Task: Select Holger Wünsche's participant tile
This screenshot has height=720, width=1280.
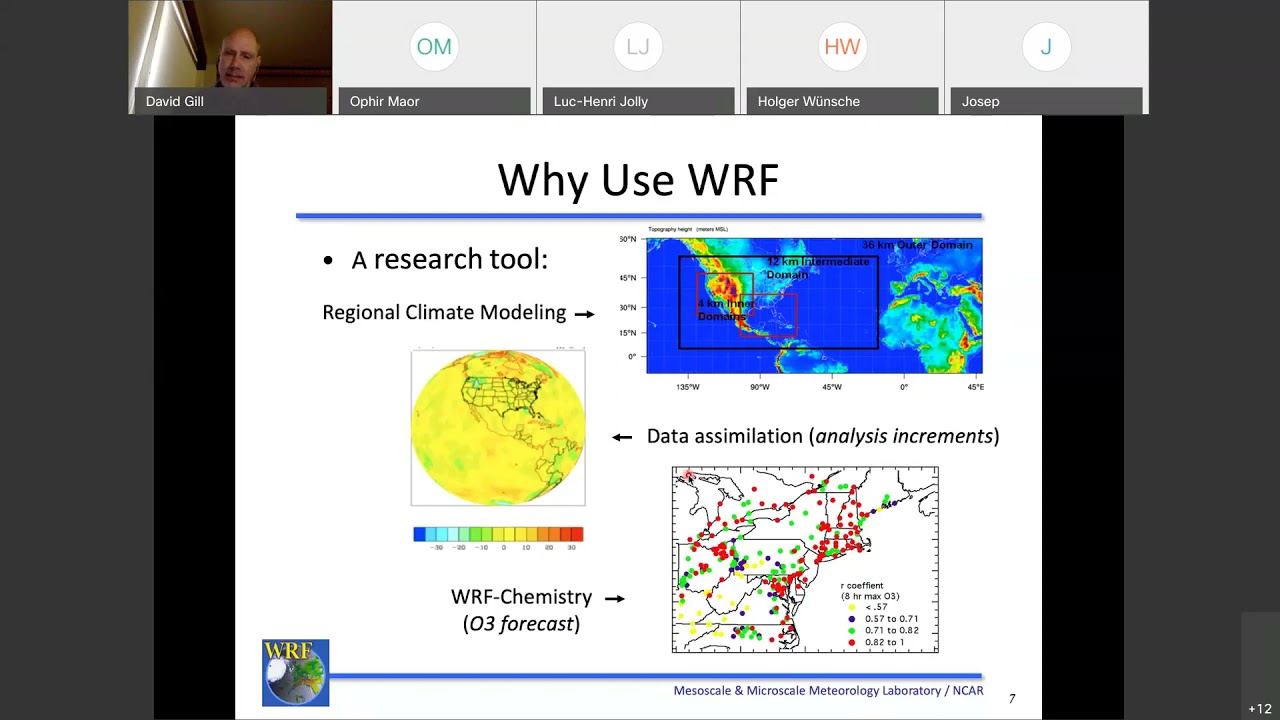Action: pyautogui.click(x=842, y=57)
